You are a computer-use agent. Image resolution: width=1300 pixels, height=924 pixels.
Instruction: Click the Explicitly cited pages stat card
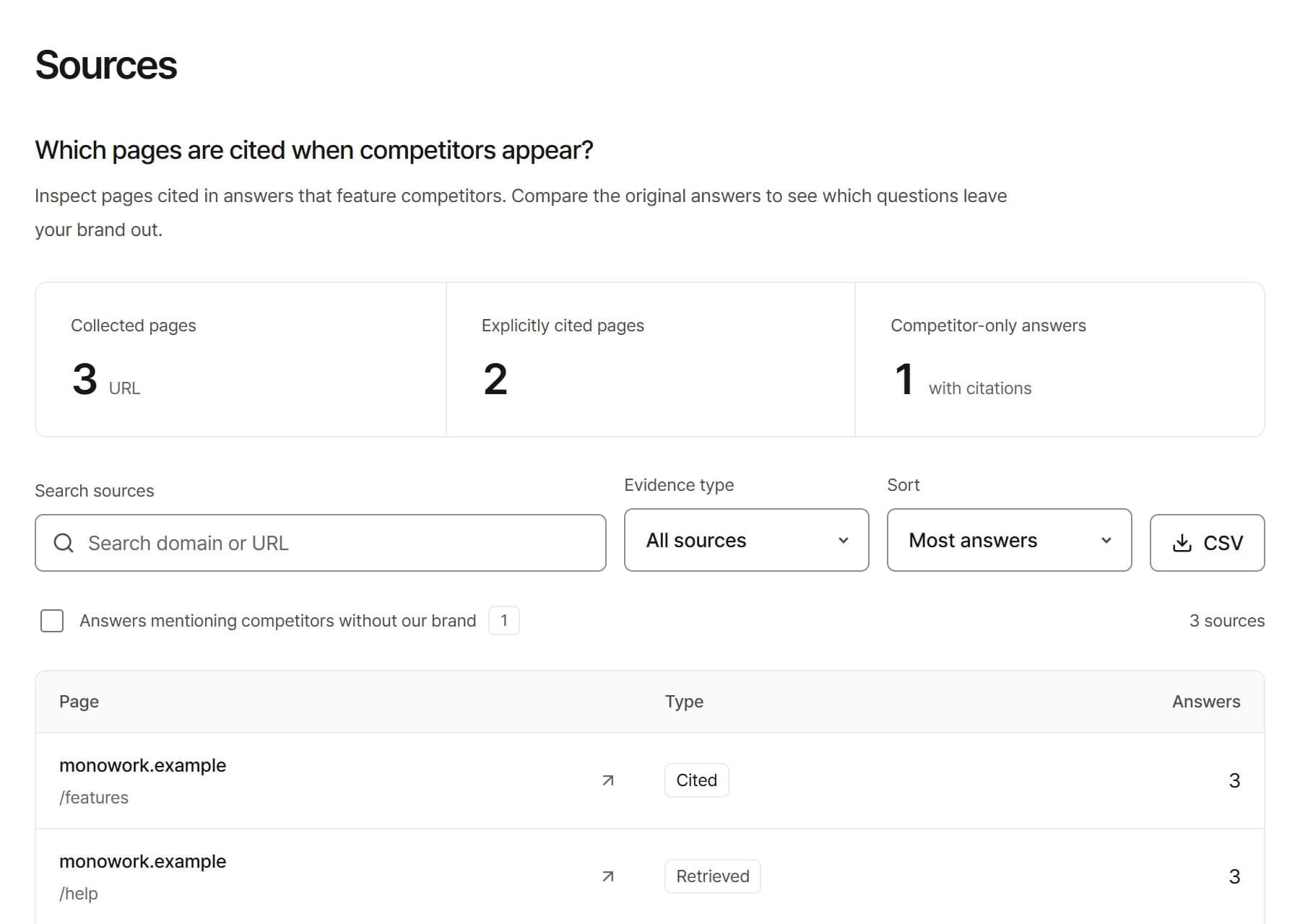[x=651, y=359]
